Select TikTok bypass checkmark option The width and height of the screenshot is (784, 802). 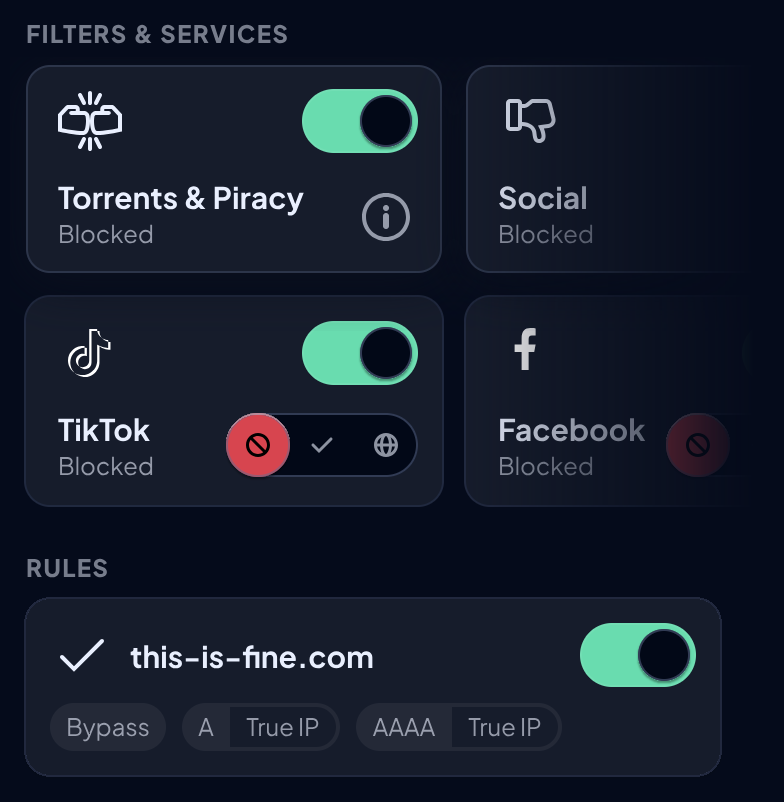point(321,445)
